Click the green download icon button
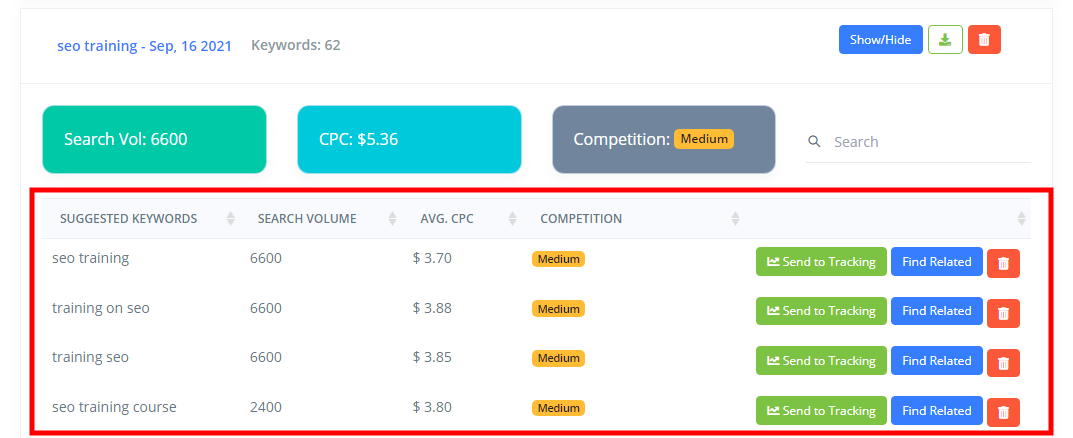 click(x=945, y=40)
